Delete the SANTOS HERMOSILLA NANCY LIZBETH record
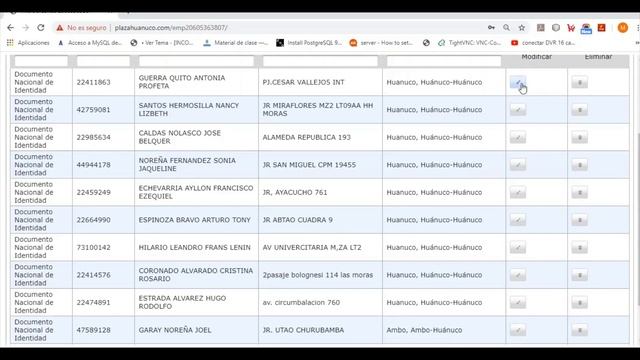Image resolution: width=640 pixels, height=360 pixels. 579,110
